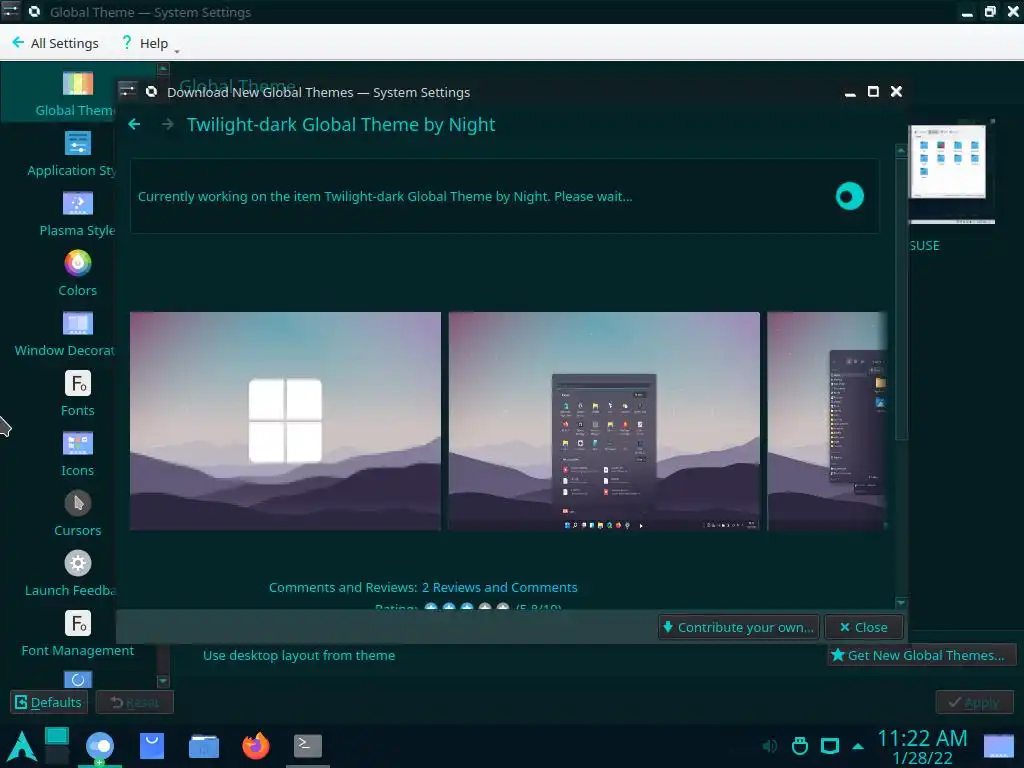Open the download dialog window menu icon
The width and height of the screenshot is (1024, 768).
coord(127,91)
